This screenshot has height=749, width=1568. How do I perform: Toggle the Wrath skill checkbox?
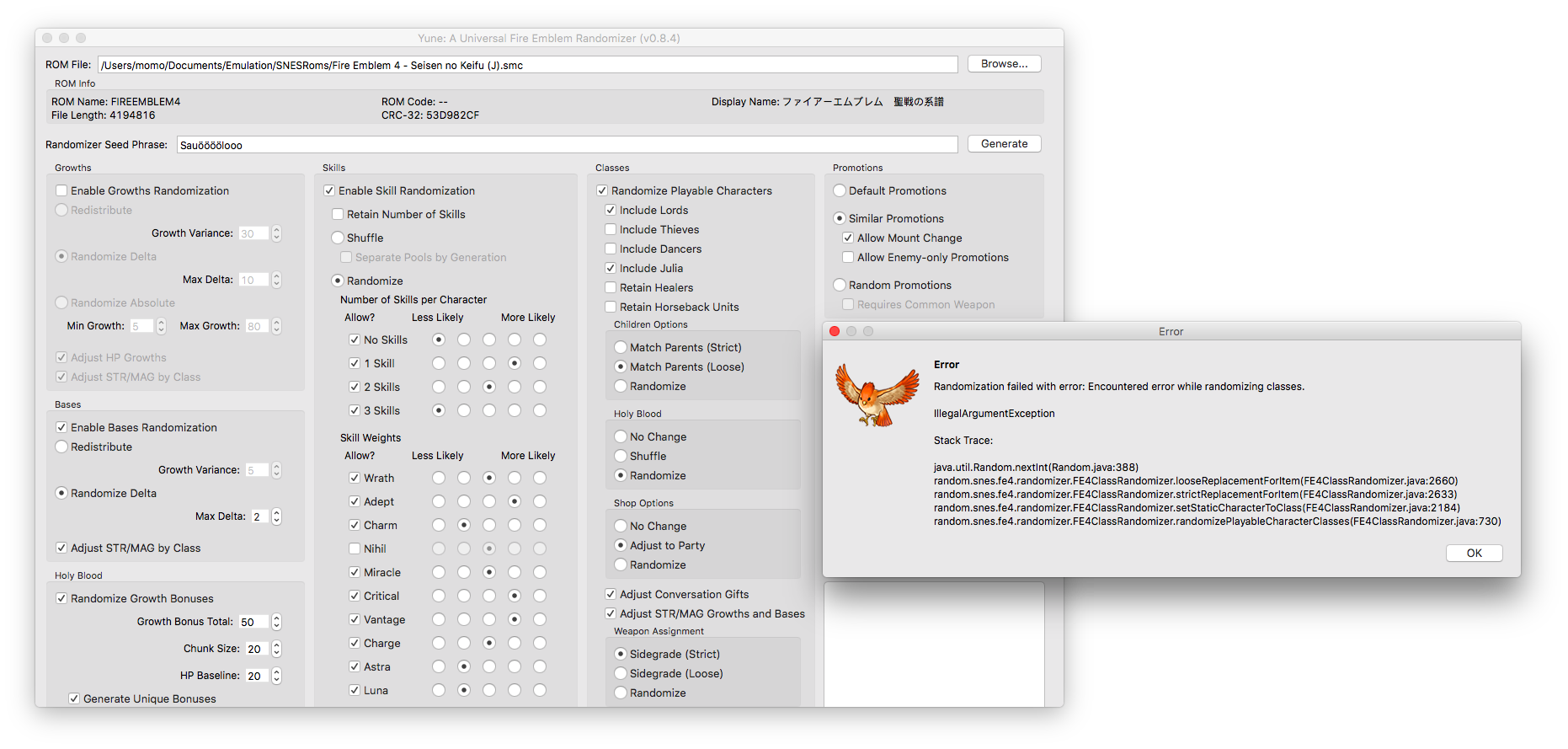tap(355, 478)
